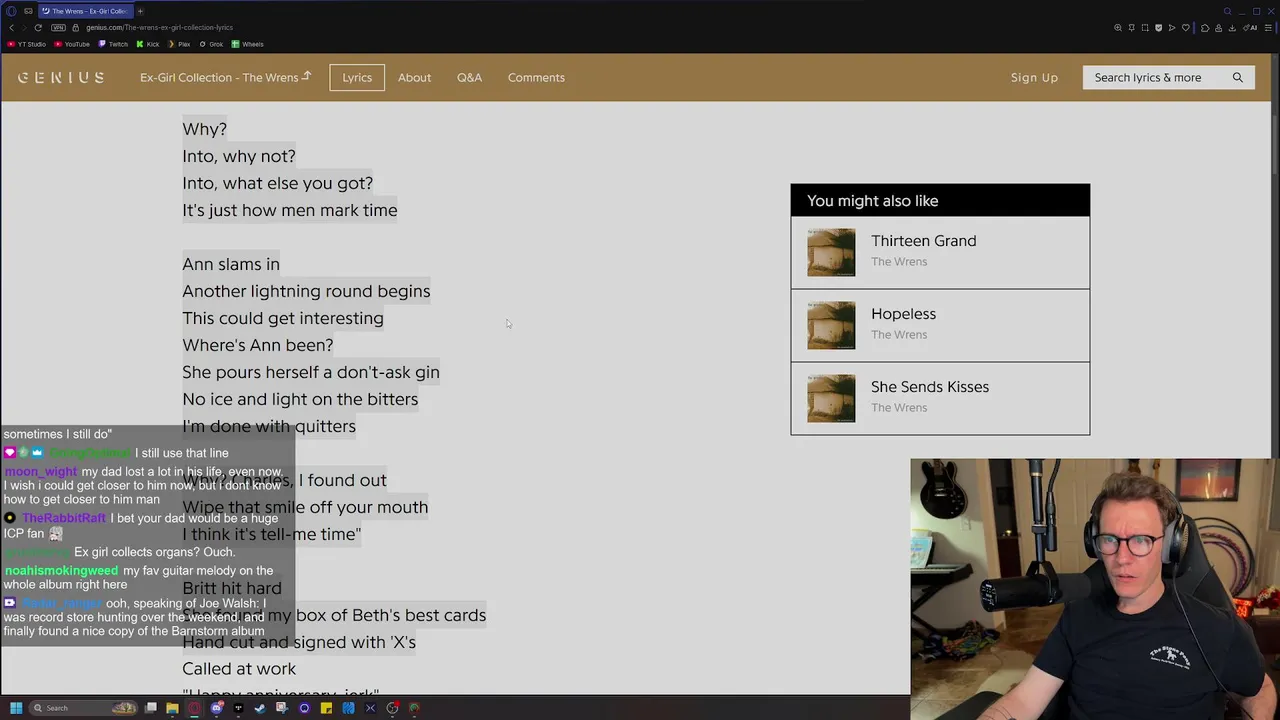Click the search magnifier in Genius header

[1238, 77]
